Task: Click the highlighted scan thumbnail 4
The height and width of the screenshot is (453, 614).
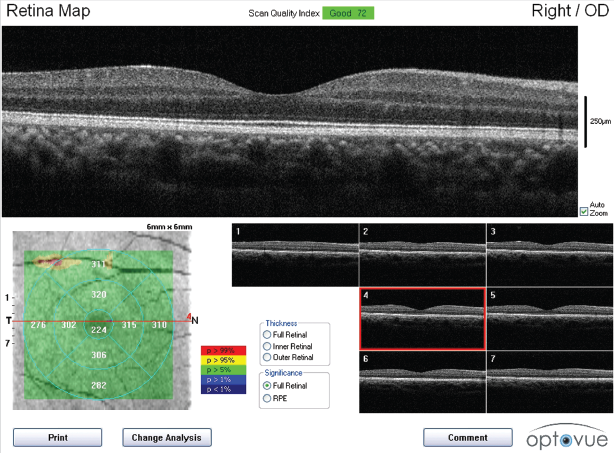Action: coord(421,316)
